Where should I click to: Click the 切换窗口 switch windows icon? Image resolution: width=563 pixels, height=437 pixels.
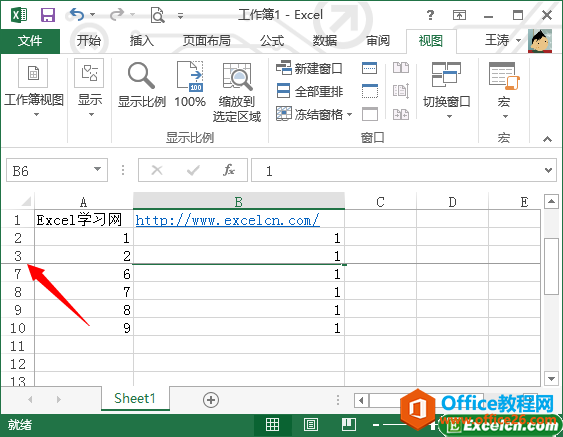[x=446, y=74]
